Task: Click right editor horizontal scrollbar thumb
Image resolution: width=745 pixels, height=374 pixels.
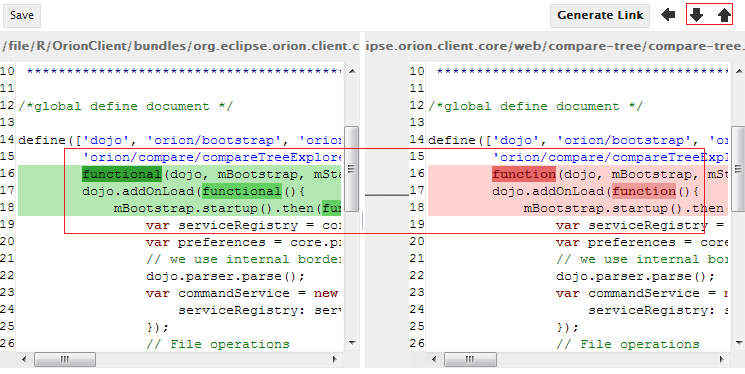Action: [x=470, y=360]
